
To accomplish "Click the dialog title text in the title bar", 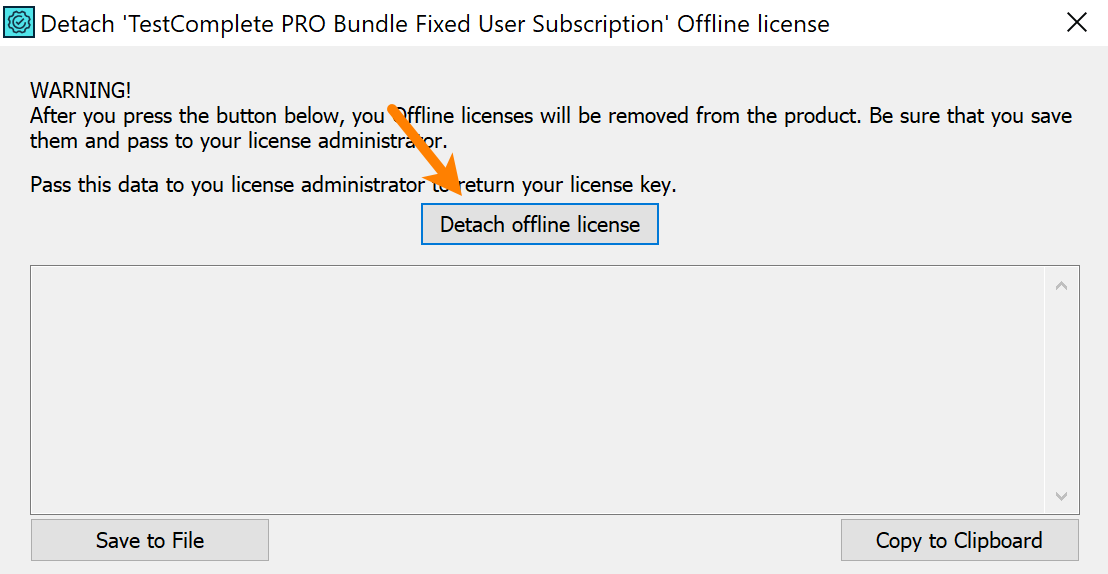I will (435, 23).
